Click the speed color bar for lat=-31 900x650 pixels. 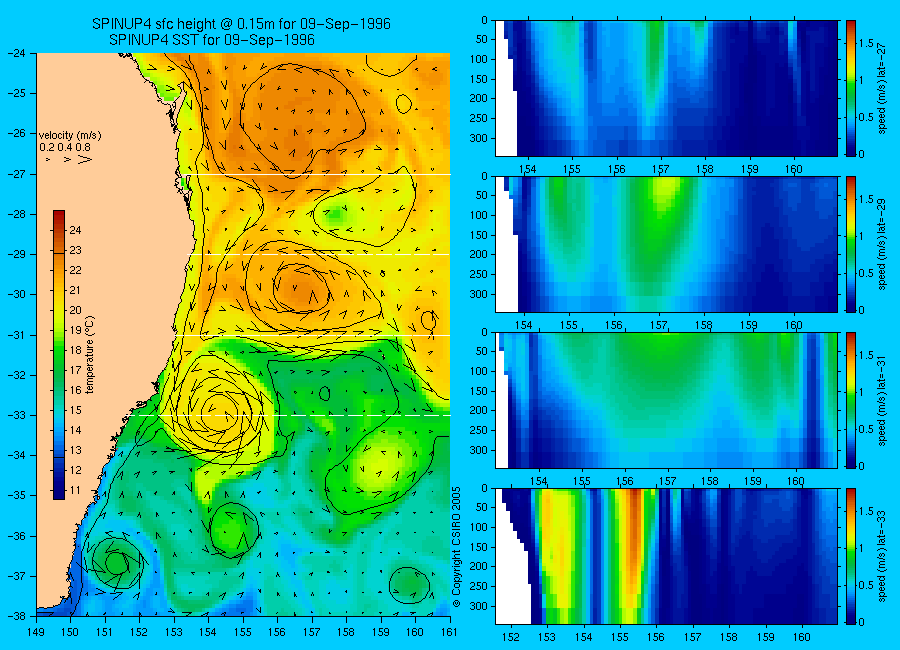[851, 400]
